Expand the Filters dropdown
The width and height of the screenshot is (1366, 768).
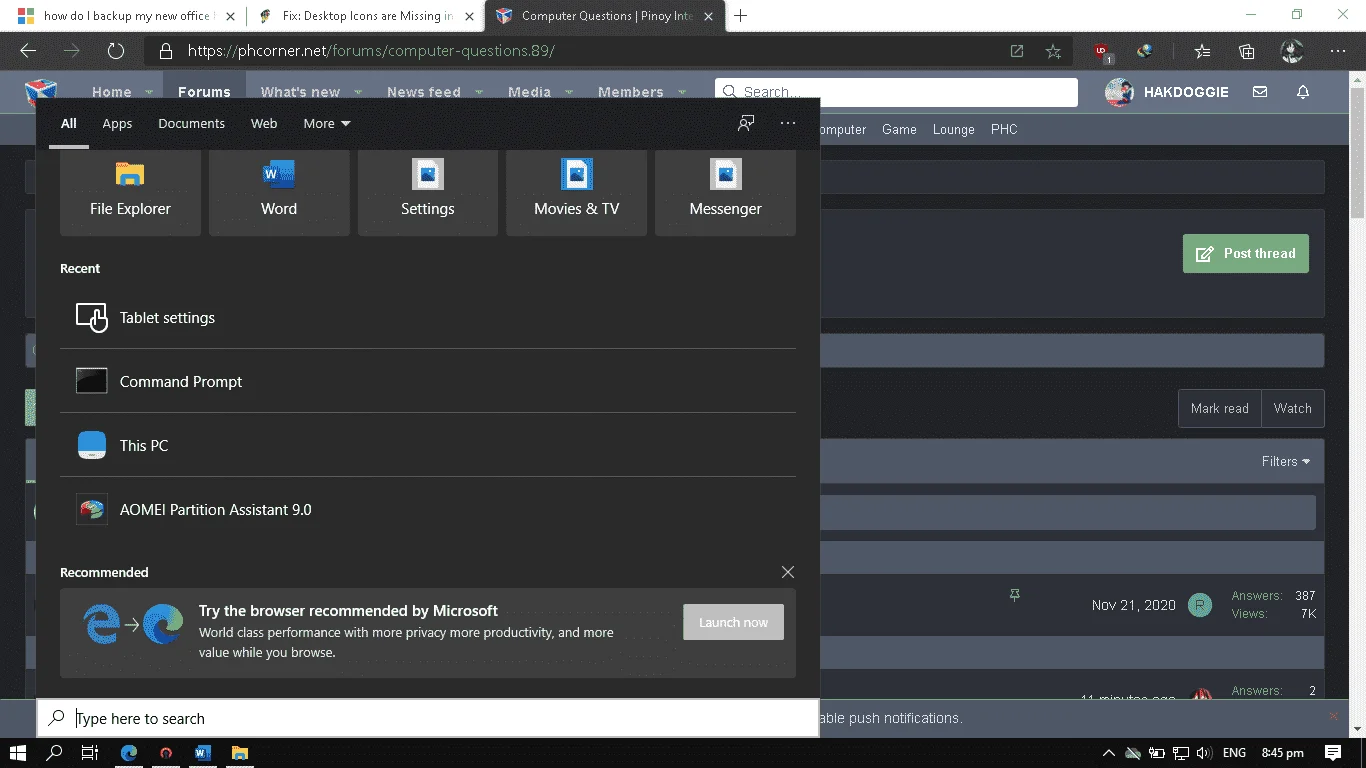pos(1286,461)
